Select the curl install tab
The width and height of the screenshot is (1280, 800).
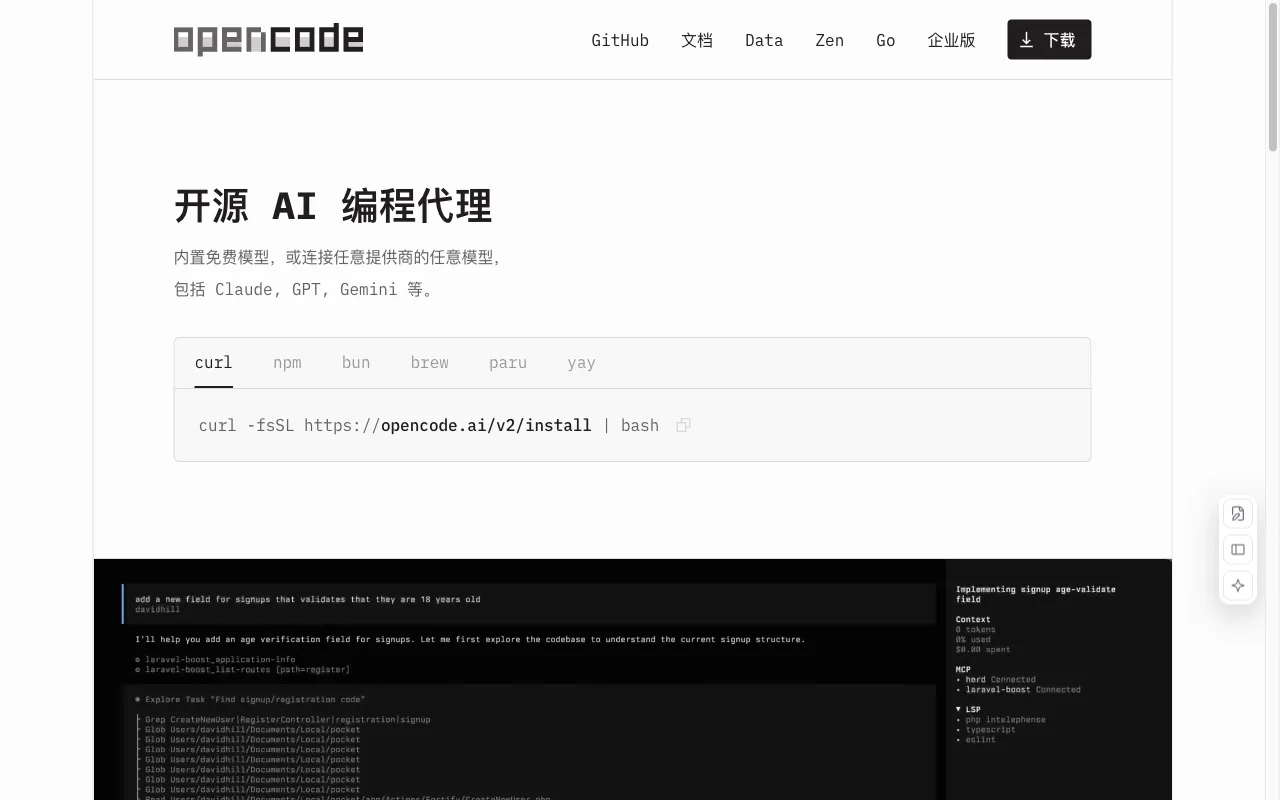214,363
